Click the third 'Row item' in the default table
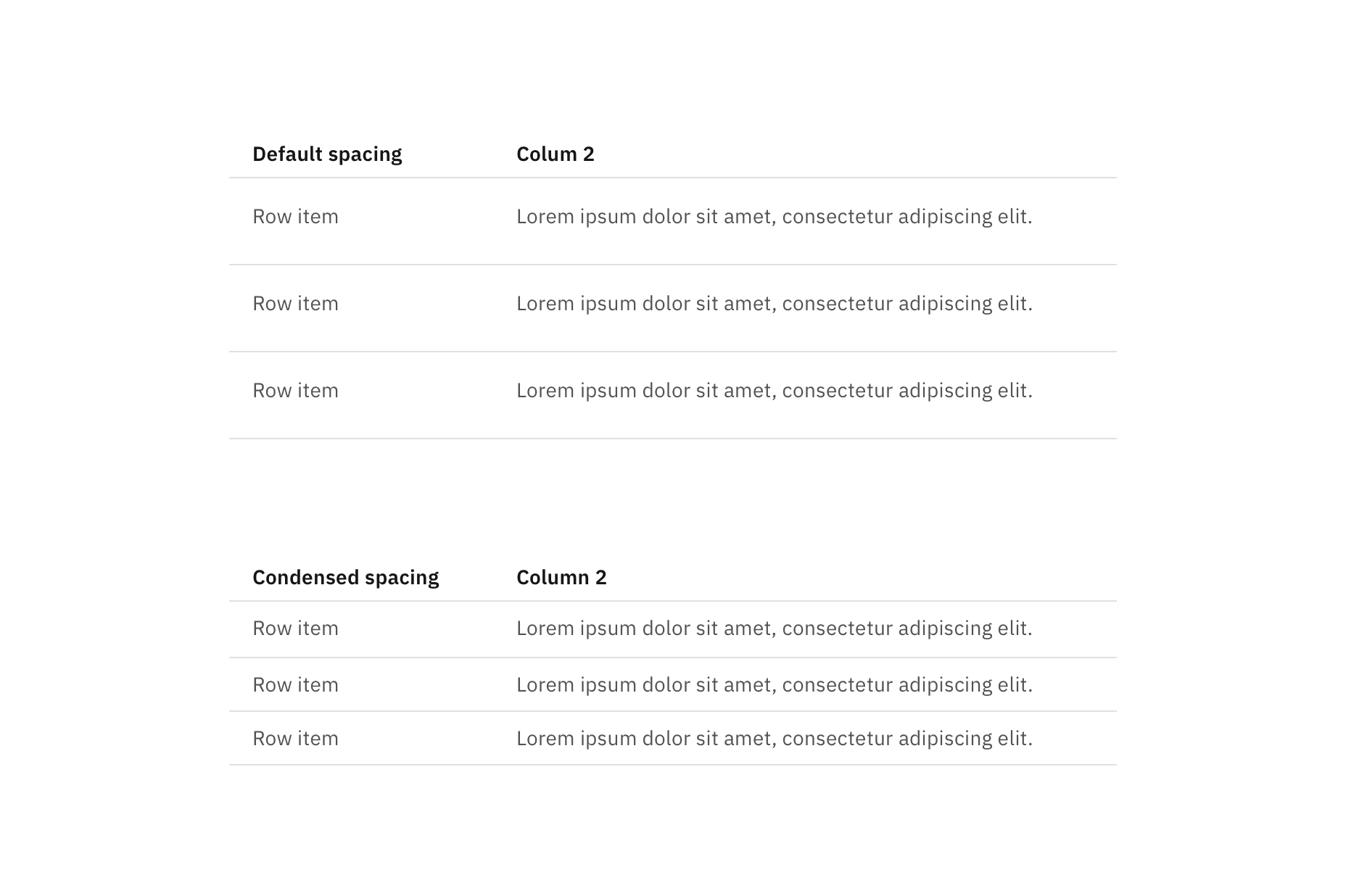The image size is (1346, 896). 295,390
